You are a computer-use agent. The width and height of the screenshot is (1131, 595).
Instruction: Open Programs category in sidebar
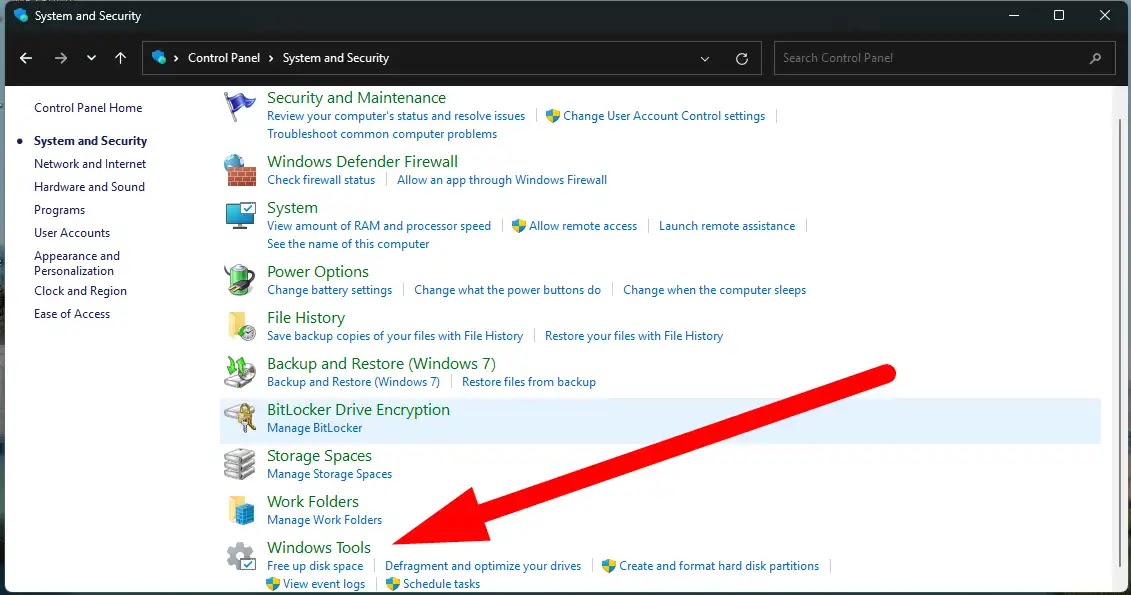59,210
